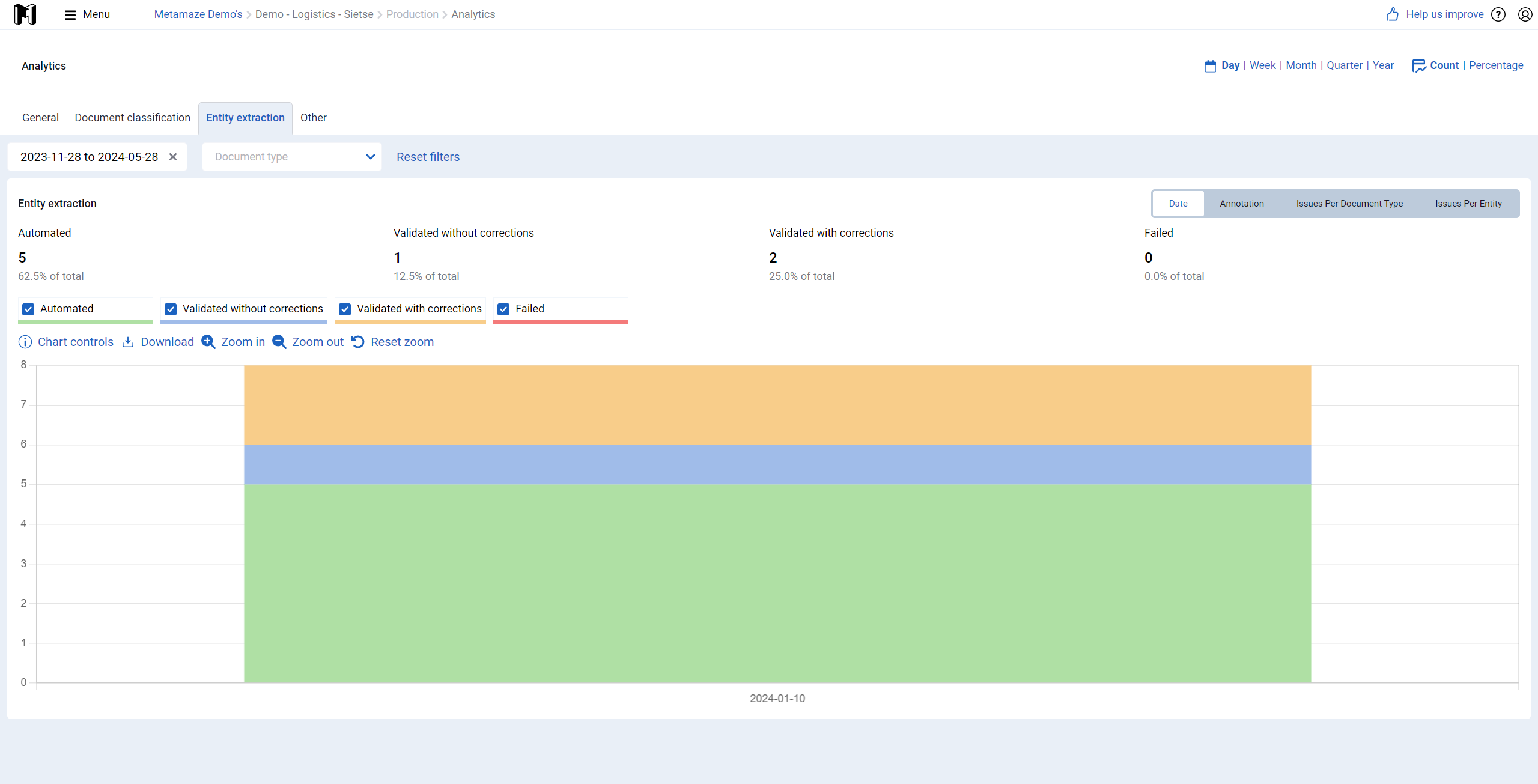
Task: Click the chart icon beside Count
Action: tap(1419, 66)
